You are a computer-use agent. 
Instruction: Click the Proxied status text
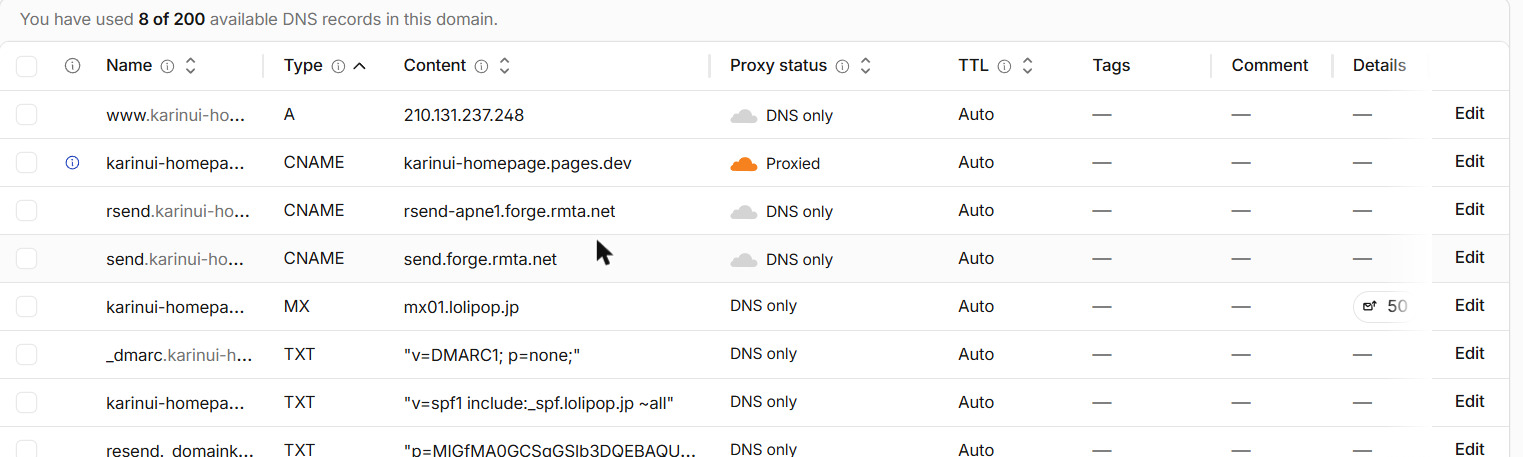pos(793,164)
